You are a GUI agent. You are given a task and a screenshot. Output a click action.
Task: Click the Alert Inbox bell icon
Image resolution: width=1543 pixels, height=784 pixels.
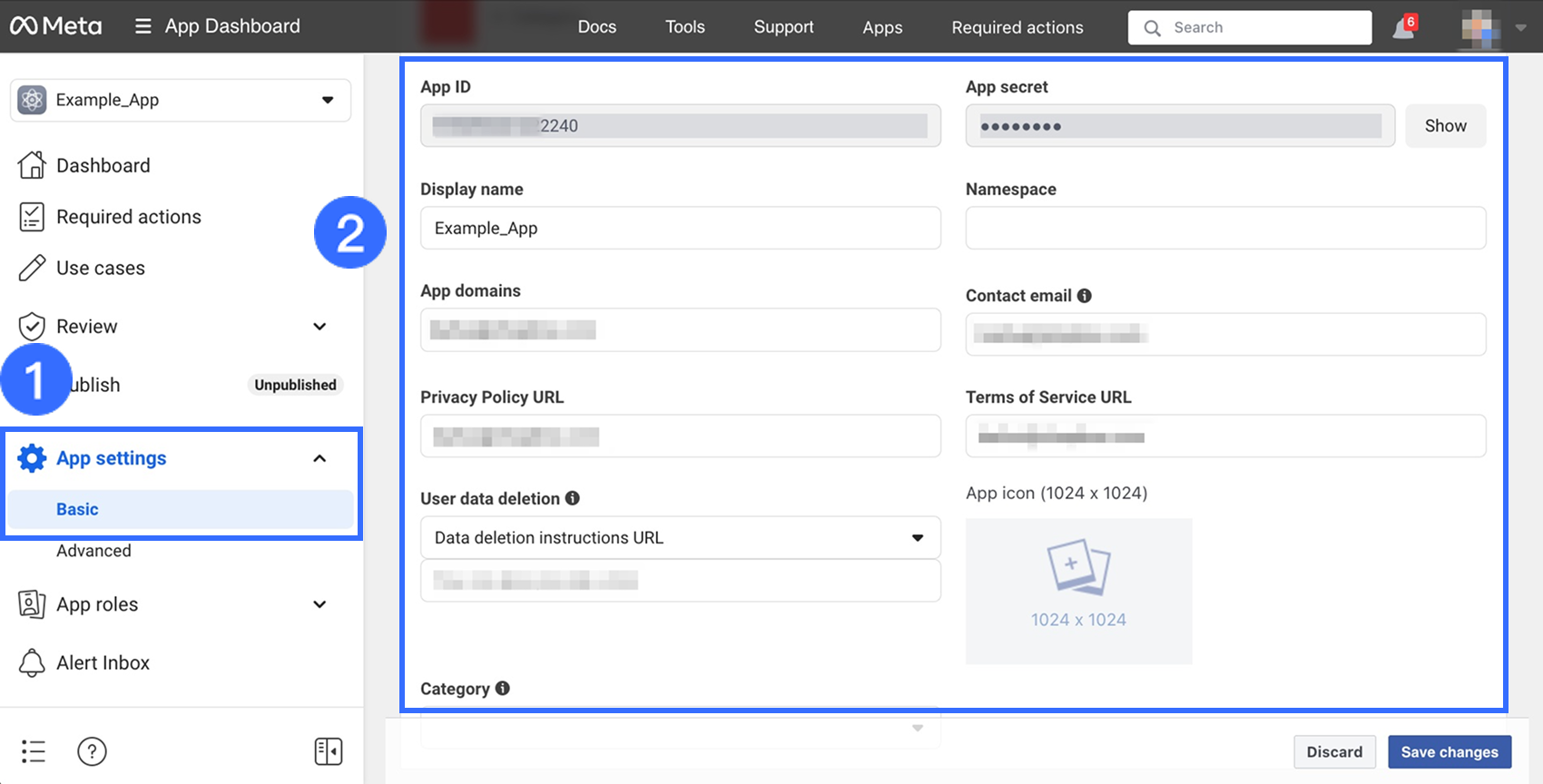coord(32,662)
